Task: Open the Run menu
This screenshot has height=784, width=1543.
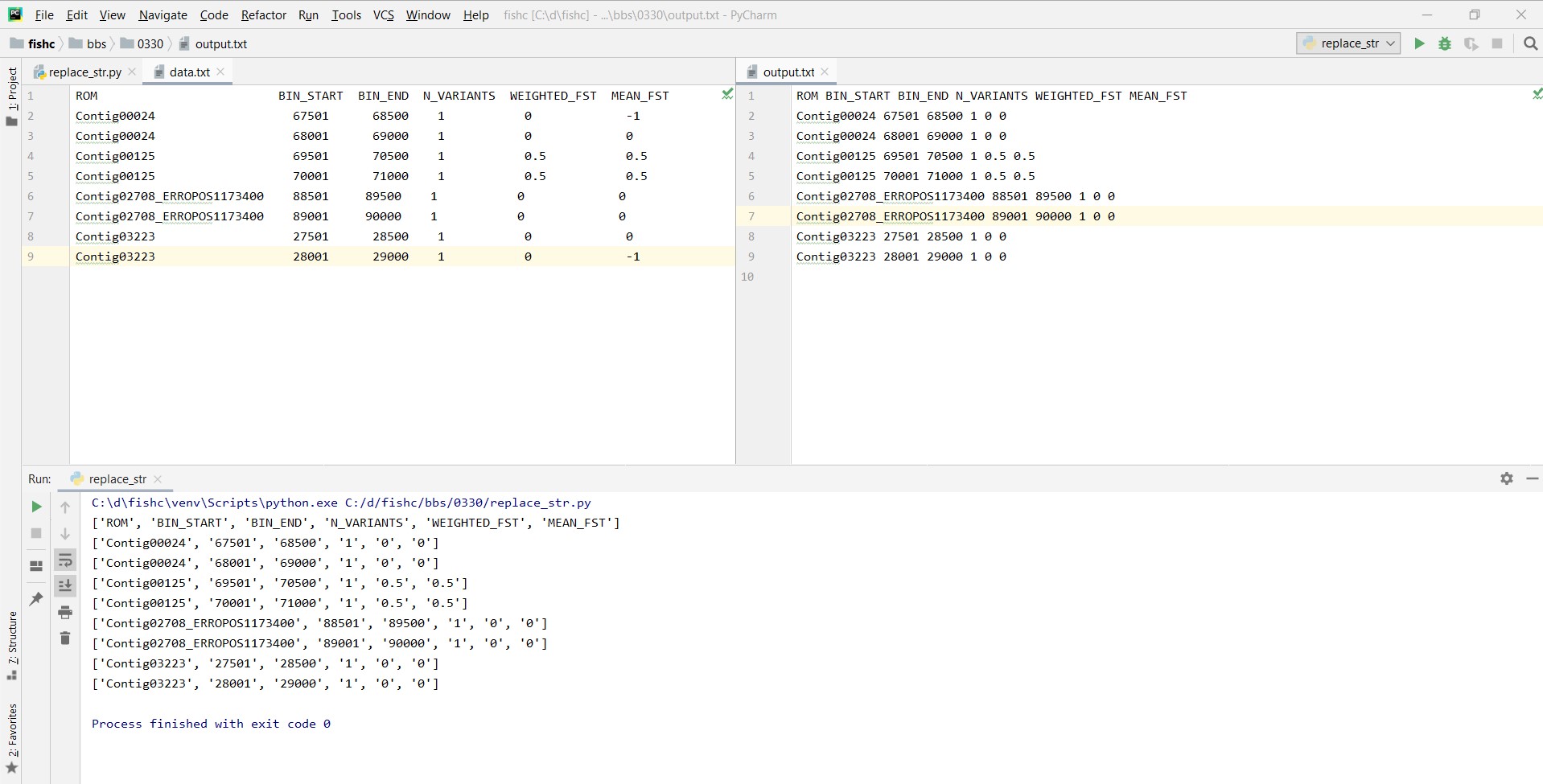Action: (x=308, y=14)
